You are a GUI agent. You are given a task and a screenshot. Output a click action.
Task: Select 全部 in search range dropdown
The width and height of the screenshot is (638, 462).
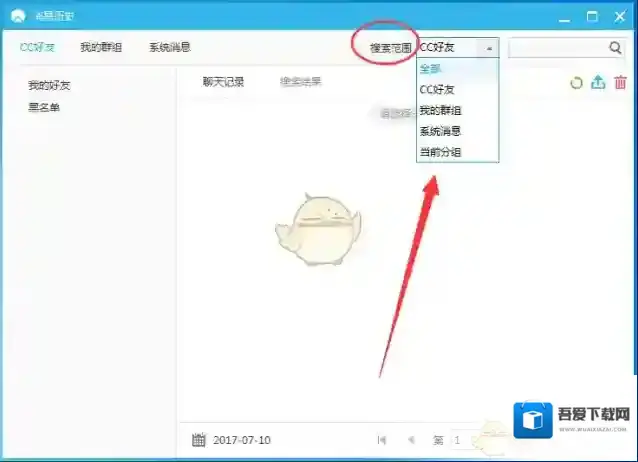[457, 69]
